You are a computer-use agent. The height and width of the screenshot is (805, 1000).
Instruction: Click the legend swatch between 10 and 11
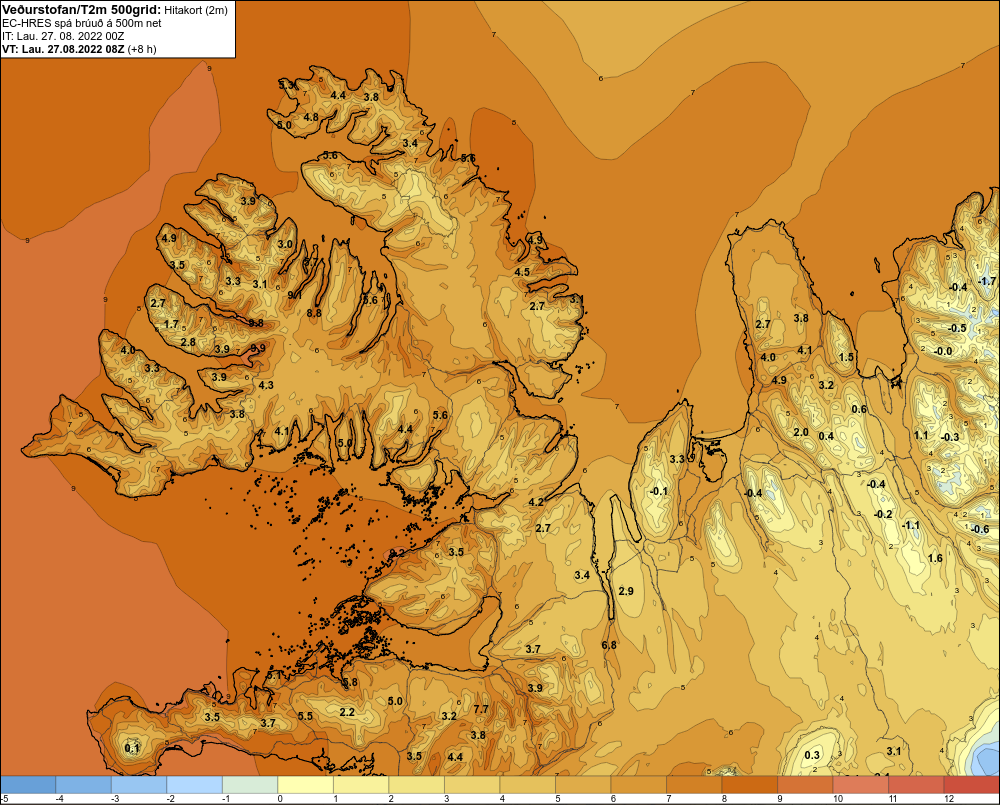click(x=860, y=785)
